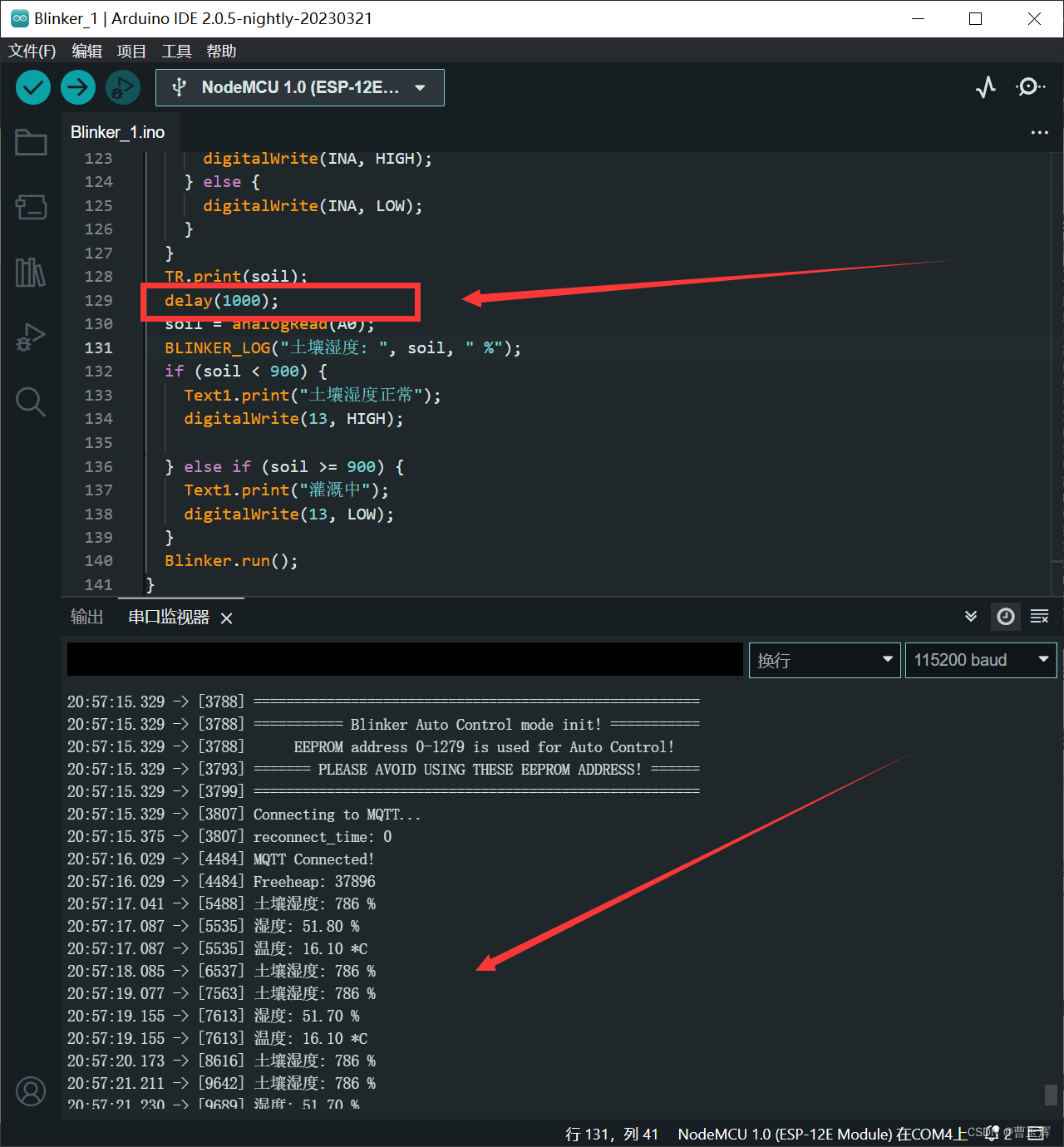Open the Serial Monitor magnifier icon
Image resolution: width=1064 pixels, height=1147 pixels.
tap(1030, 86)
